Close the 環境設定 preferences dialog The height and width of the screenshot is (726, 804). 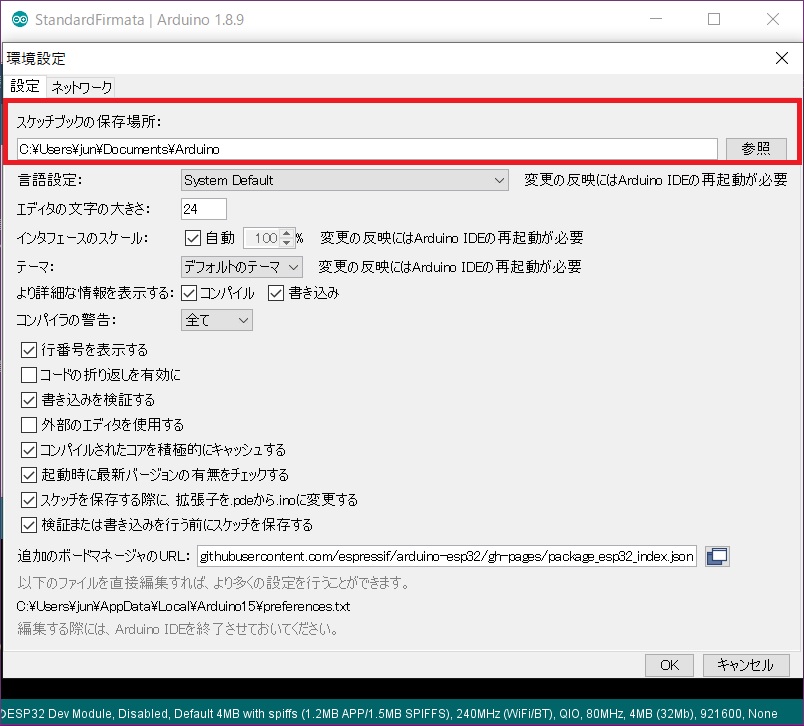click(781, 58)
